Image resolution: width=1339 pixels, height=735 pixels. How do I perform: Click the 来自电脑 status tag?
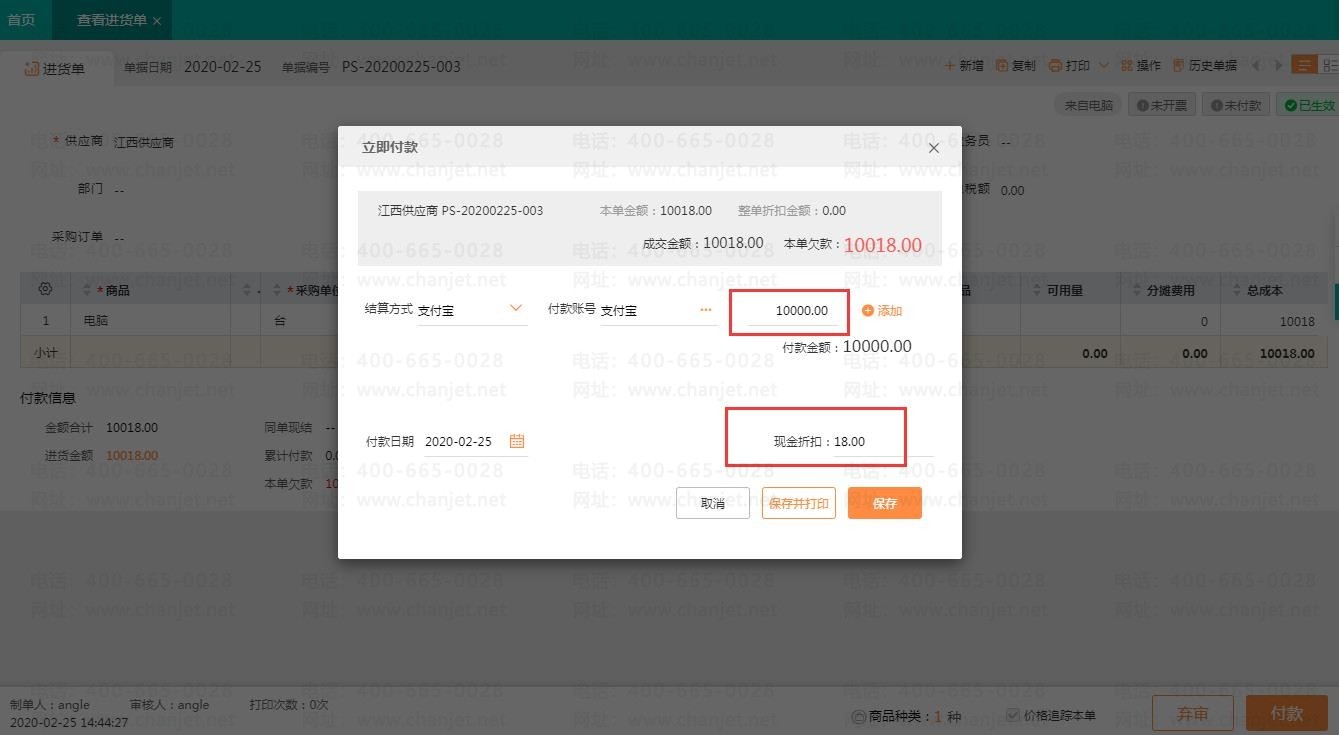1088,105
